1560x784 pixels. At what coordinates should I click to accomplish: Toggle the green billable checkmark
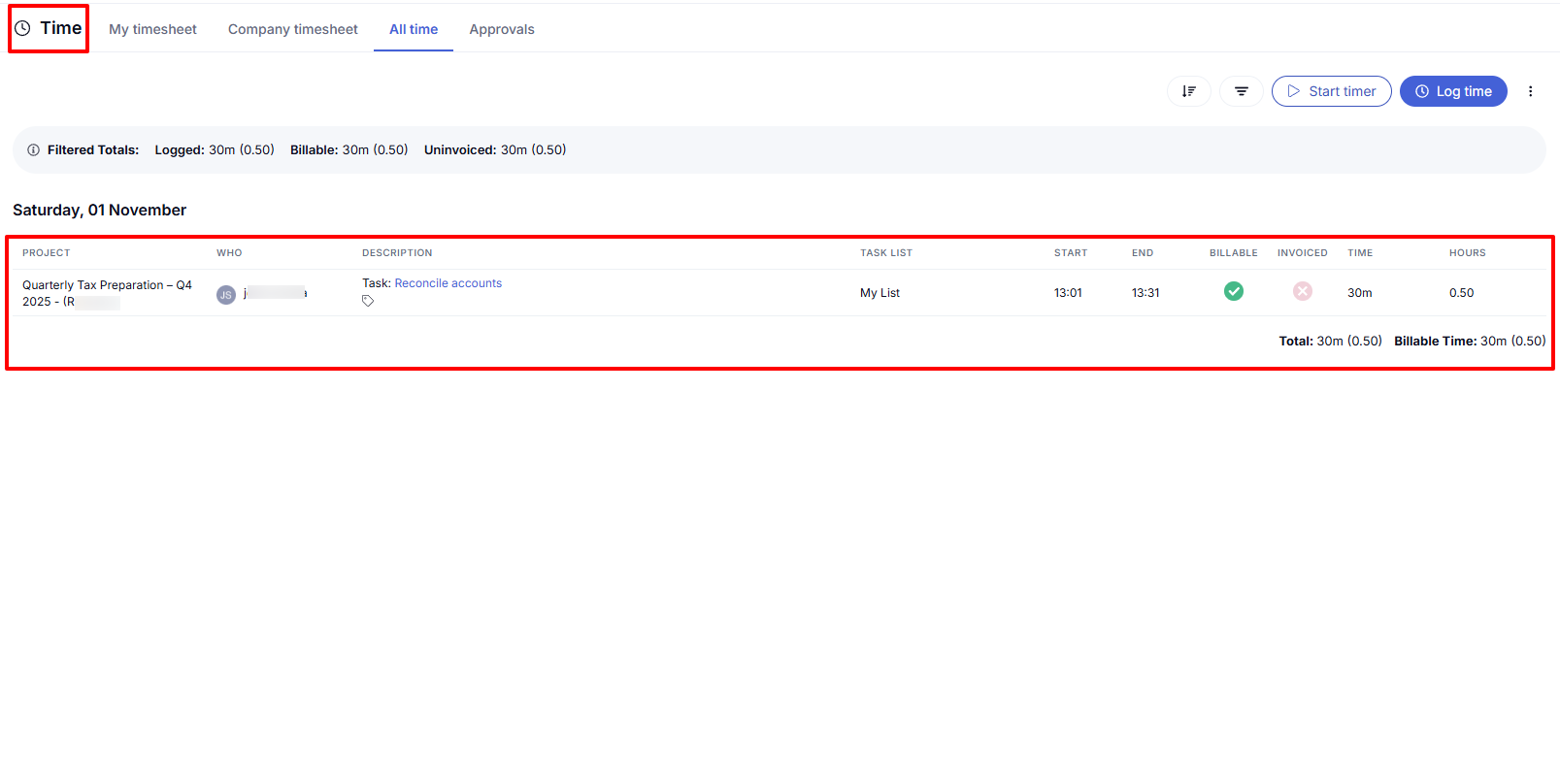pos(1233,291)
